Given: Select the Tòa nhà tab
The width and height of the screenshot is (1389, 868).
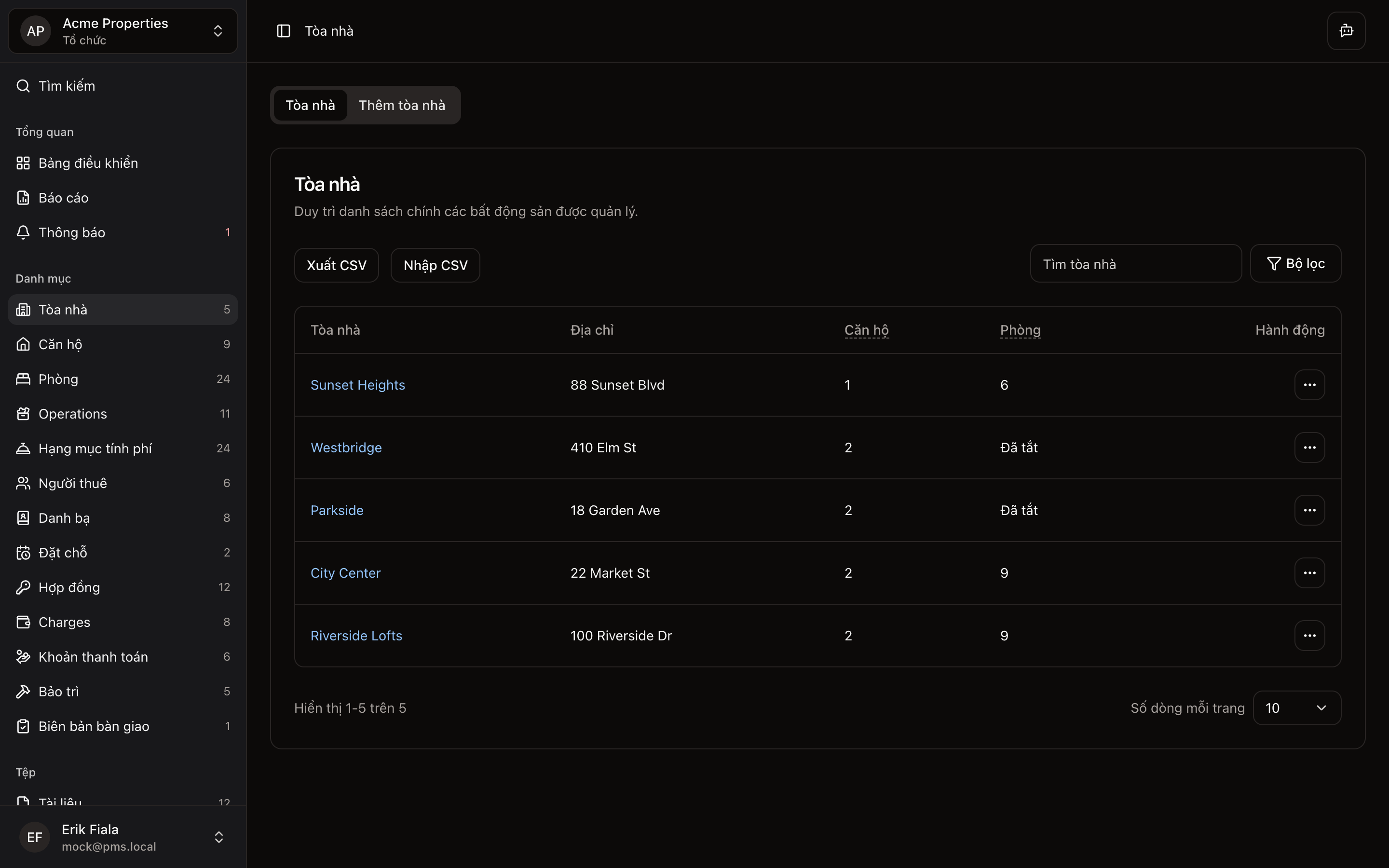Looking at the screenshot, I should pos(310,106).
